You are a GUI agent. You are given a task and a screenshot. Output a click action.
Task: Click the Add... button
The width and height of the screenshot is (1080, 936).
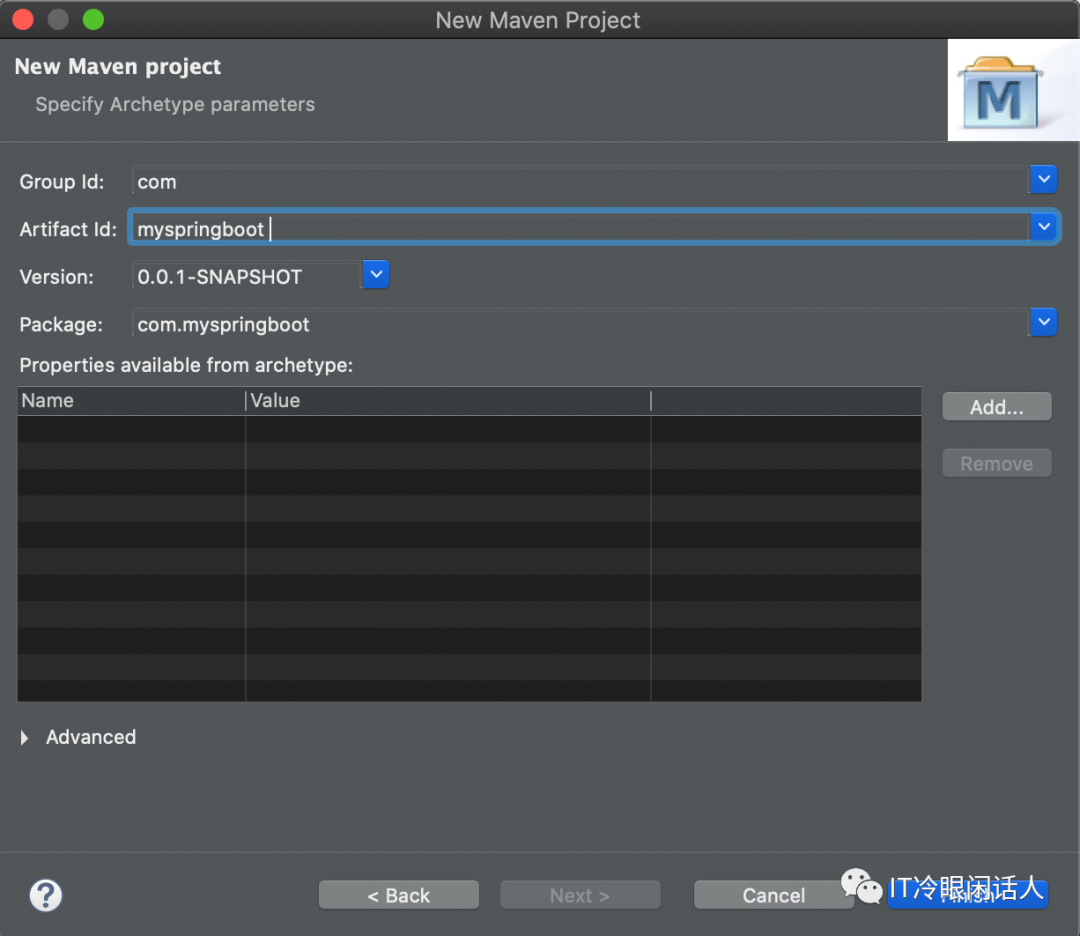(x=997, y=407)
